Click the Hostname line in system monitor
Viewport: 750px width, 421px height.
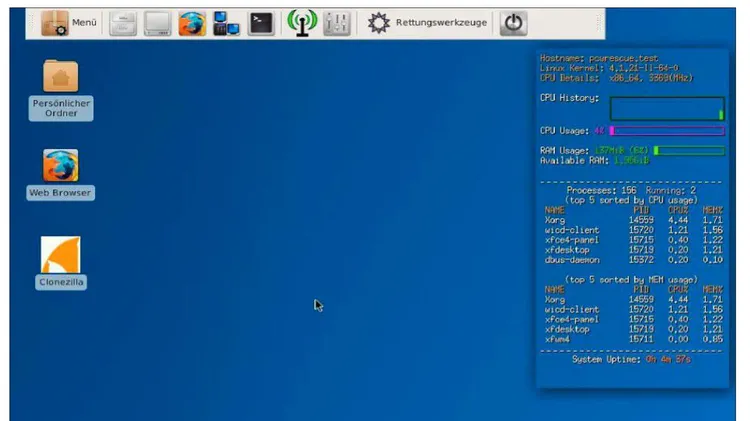tap(599, 58)
